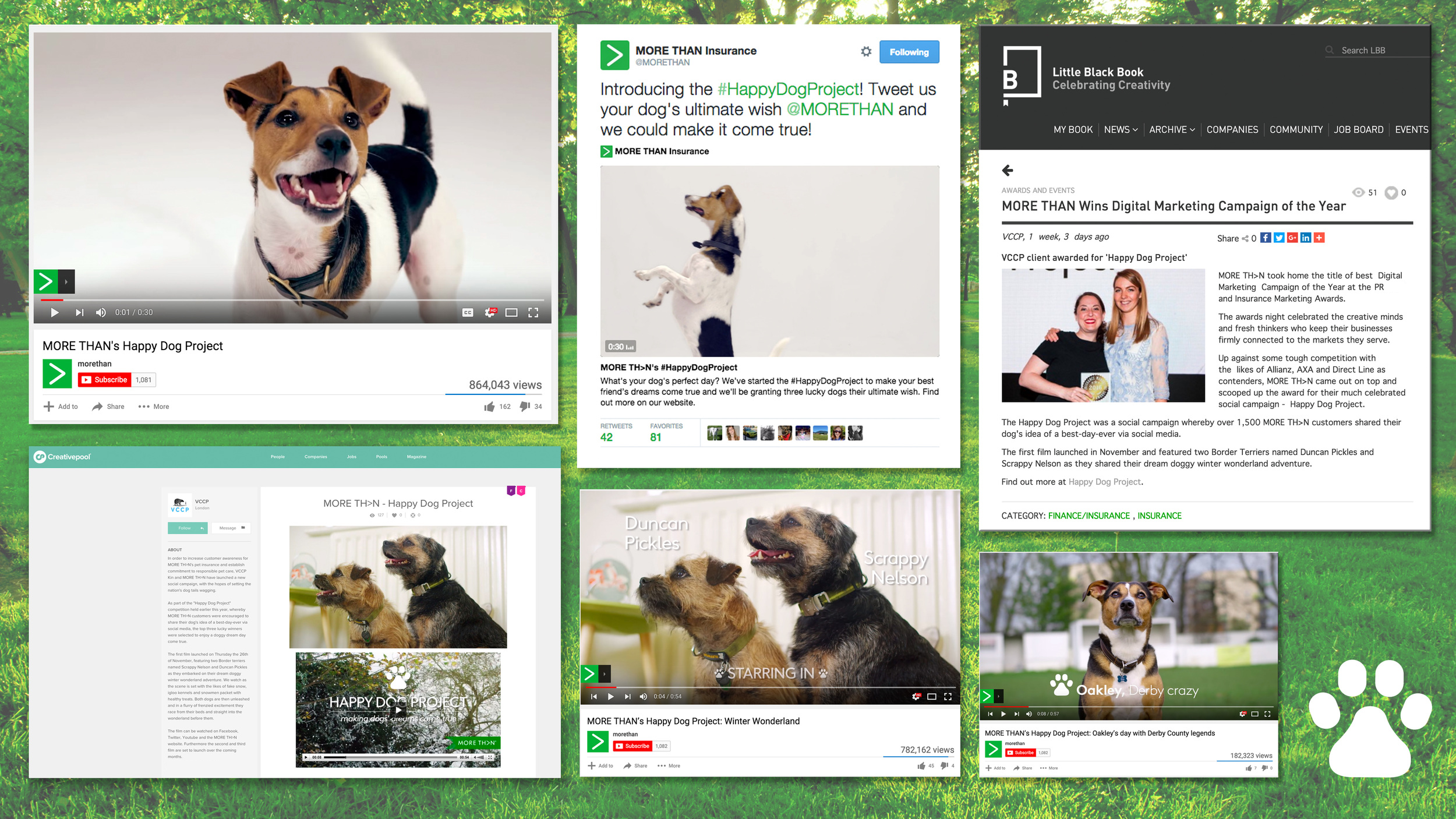Screen dimensions: 1456x819
Task: Click Add to under the 864,043 views video
Action: (61, 407)
